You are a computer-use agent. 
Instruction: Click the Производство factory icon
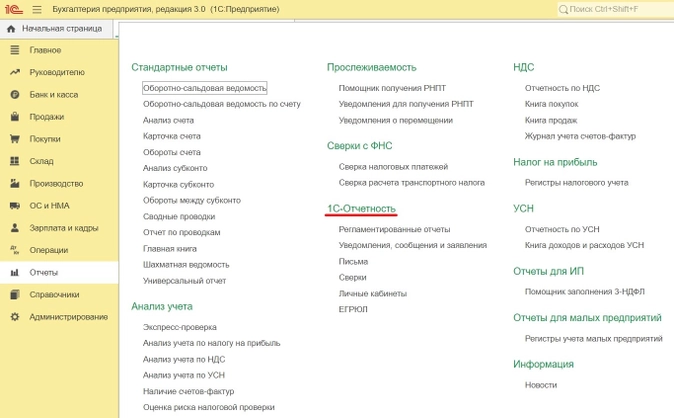click(15, 183)
